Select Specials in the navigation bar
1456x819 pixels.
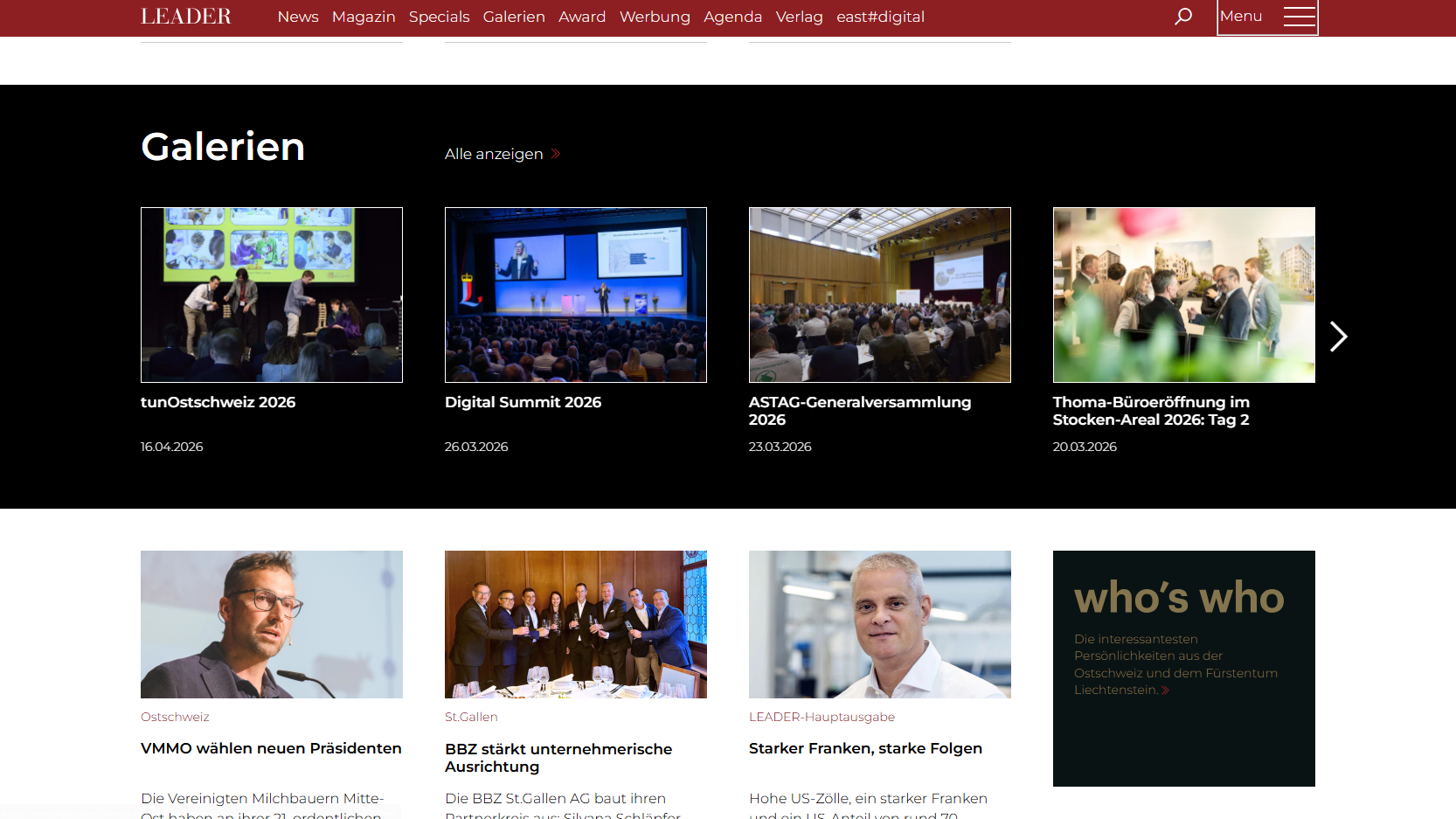(x=439, y=17)
